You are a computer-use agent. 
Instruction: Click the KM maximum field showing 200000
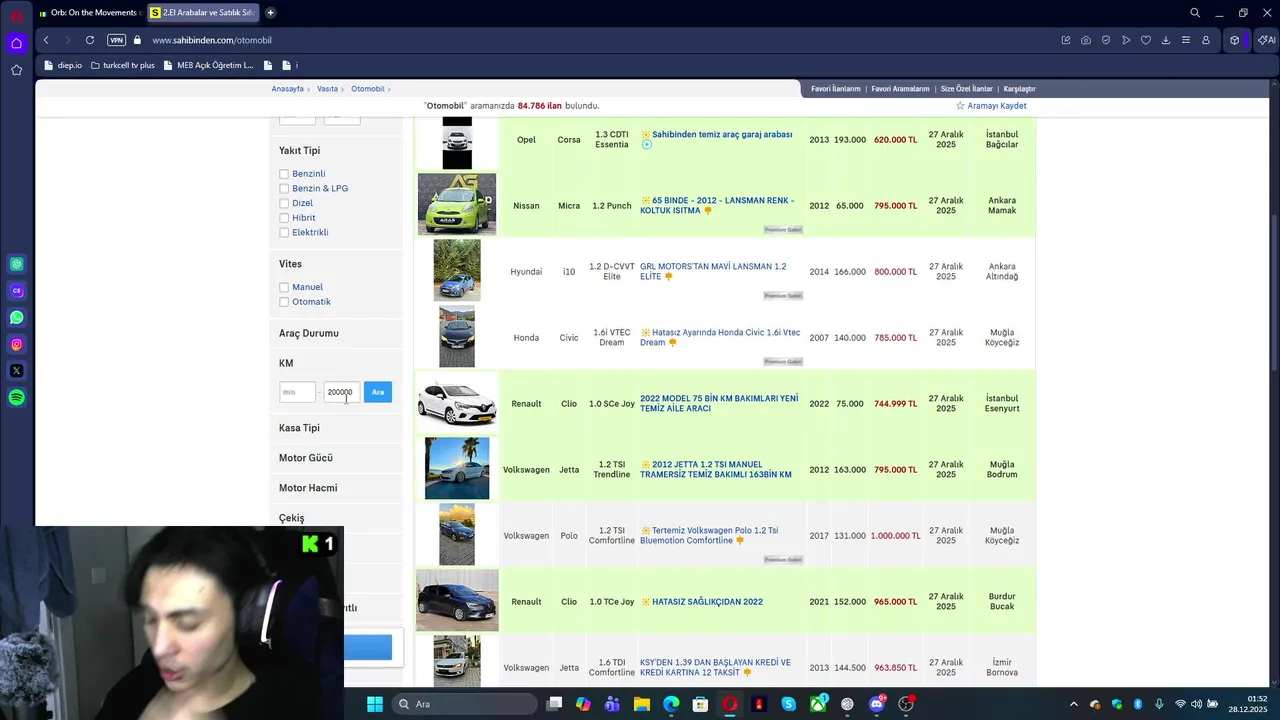pyautogui.click(x=342, y=392)
